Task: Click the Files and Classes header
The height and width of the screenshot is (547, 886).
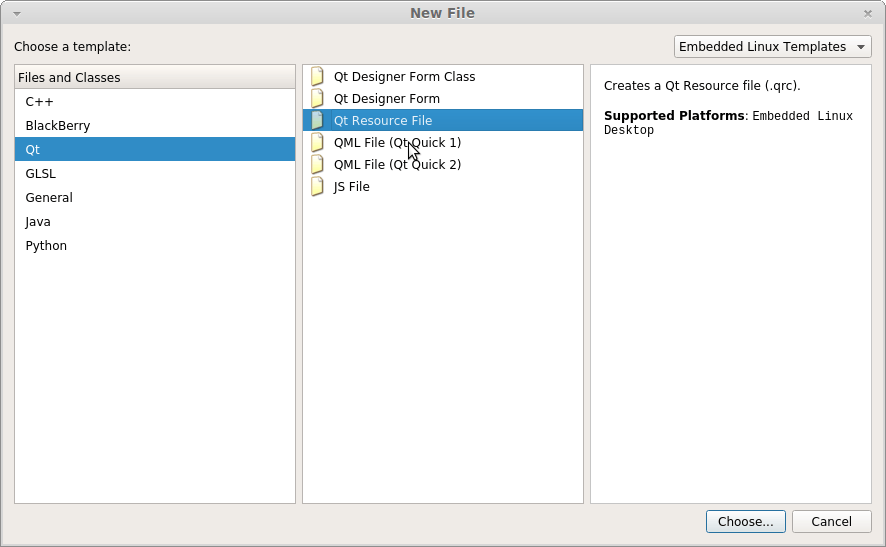Action: (155, 77)
